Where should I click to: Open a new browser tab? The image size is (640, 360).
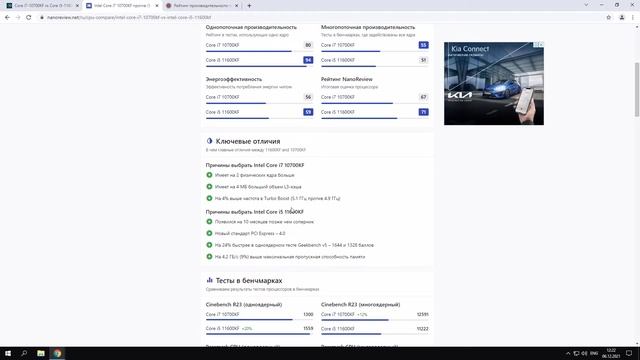[249, 6]
